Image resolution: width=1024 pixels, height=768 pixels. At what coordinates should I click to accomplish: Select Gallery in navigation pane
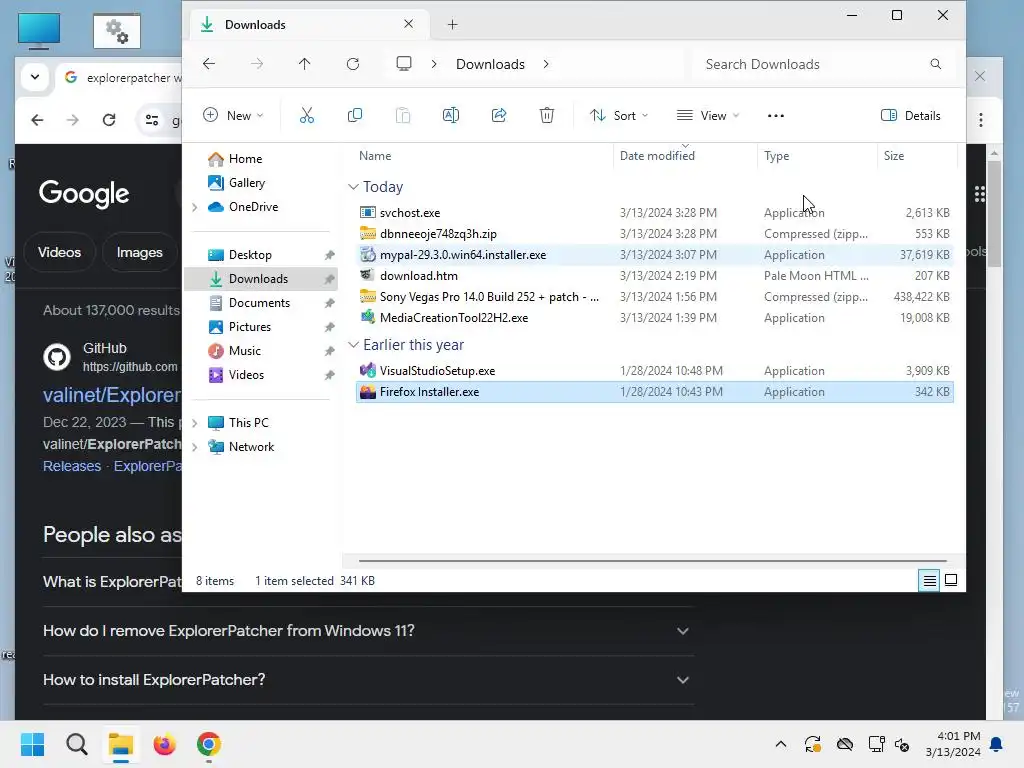pos(246,183)
